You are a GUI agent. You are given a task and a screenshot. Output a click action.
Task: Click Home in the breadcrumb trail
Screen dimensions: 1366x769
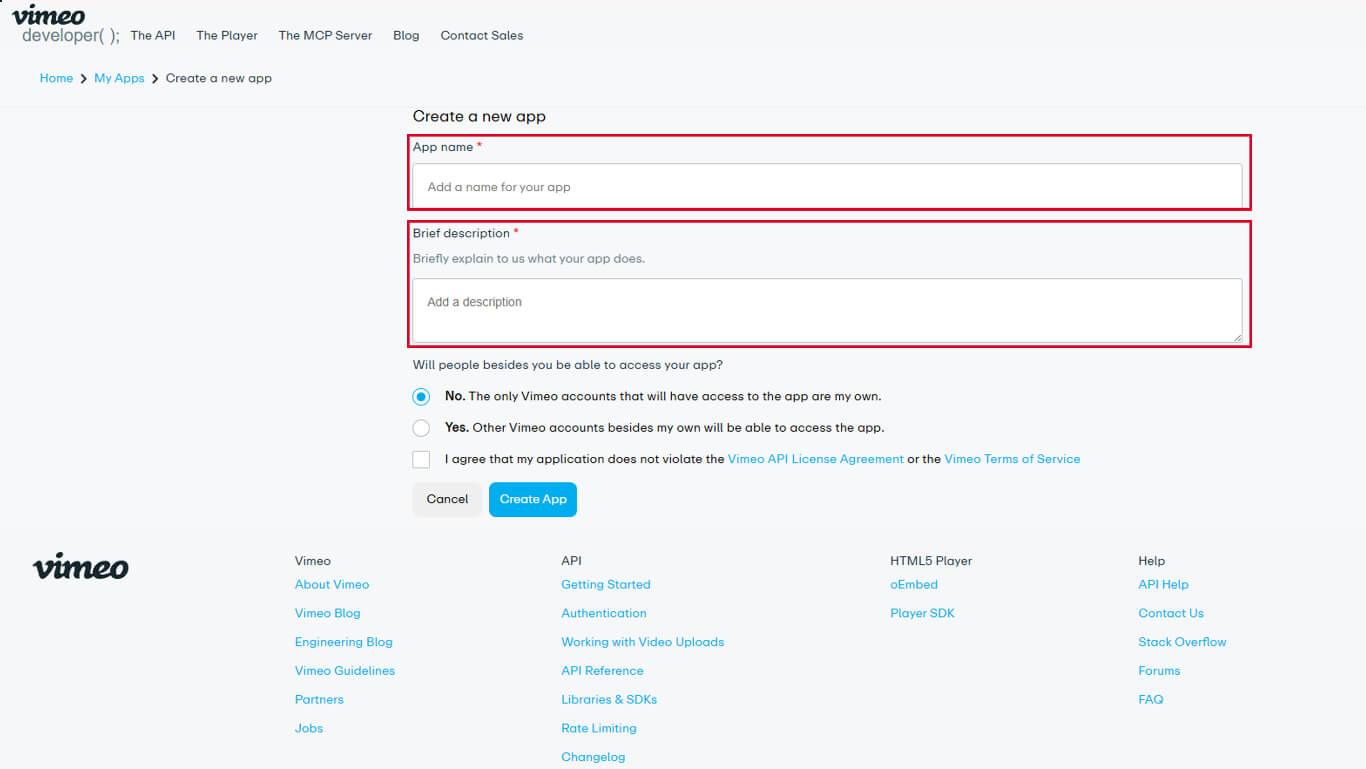click(56, 78)
